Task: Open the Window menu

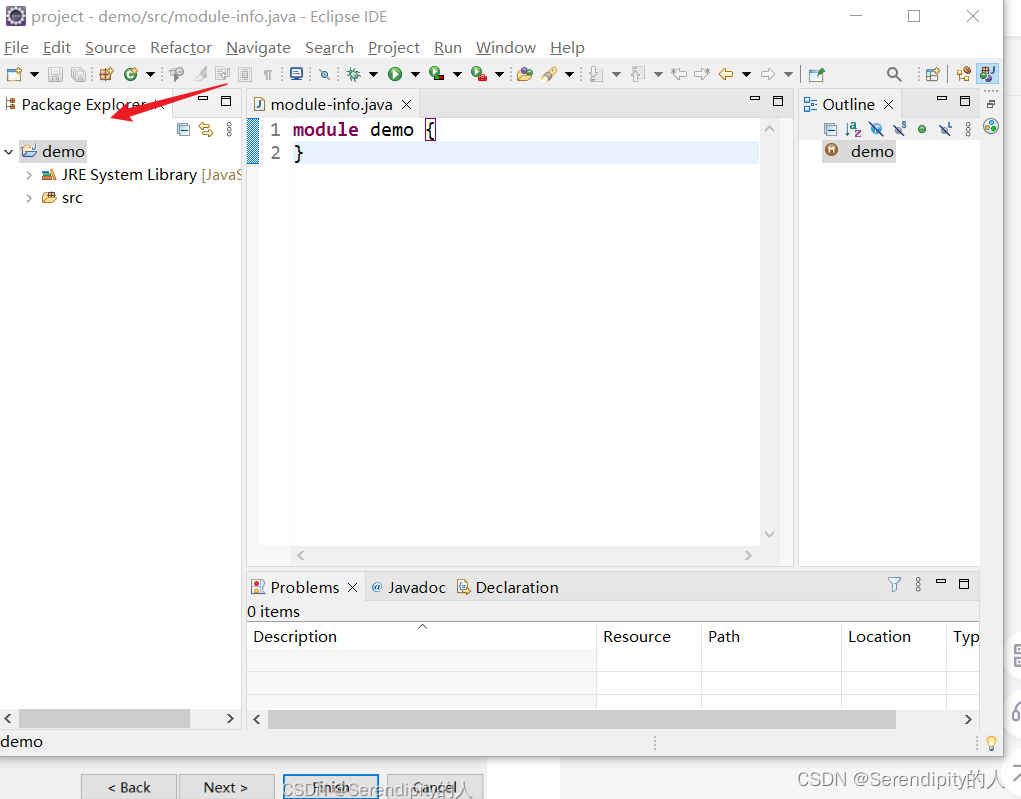Action: click(x=506, y=48)
